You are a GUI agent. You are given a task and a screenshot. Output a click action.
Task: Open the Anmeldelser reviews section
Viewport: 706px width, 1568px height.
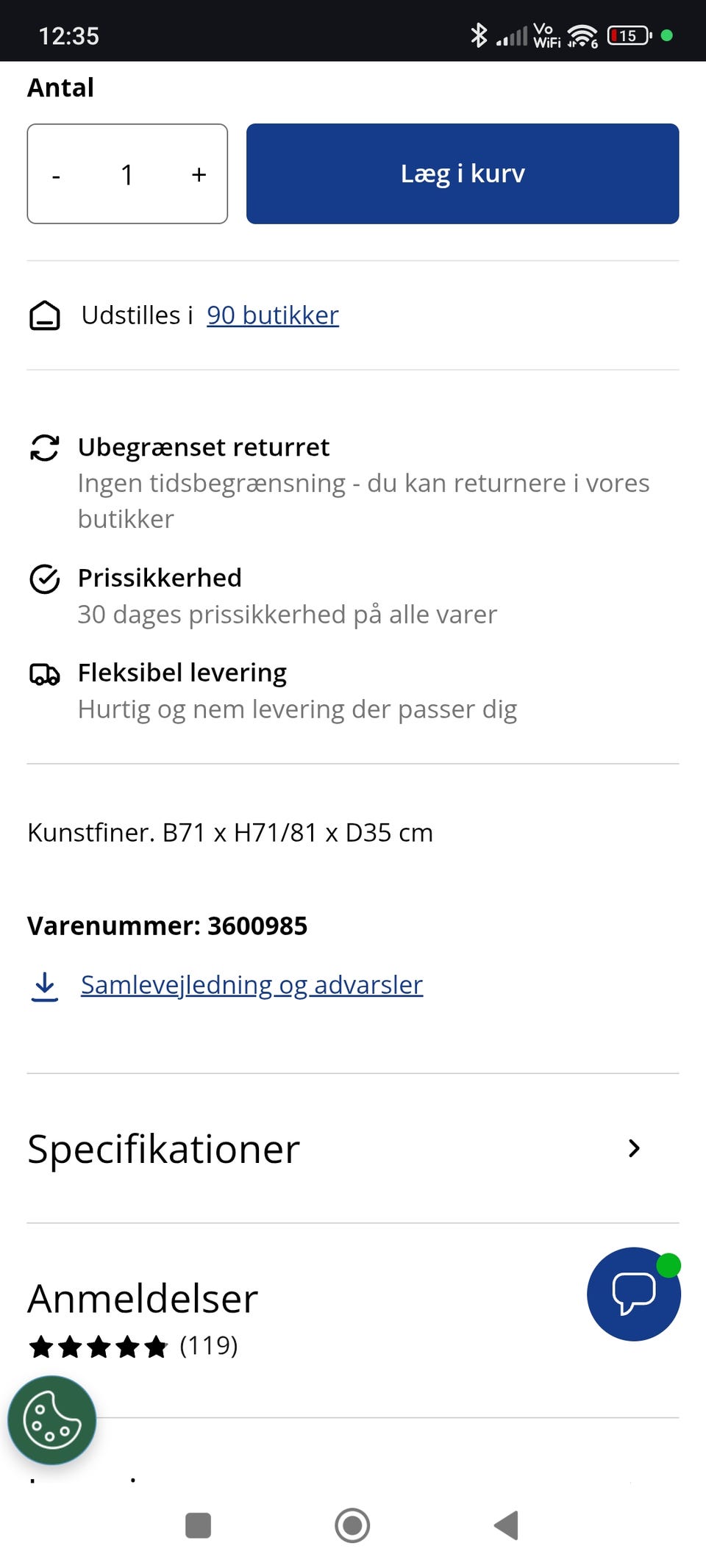143,1299
